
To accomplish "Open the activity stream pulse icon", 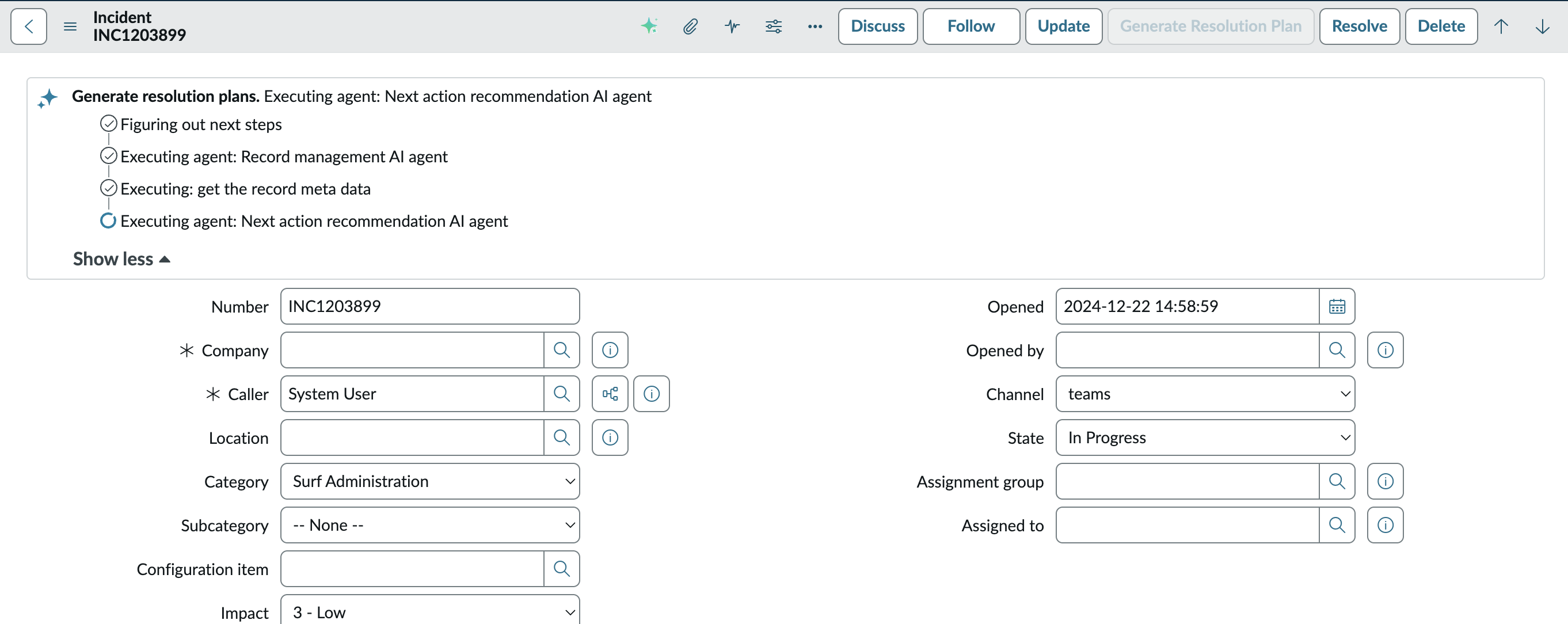I will tap(732, 26).
